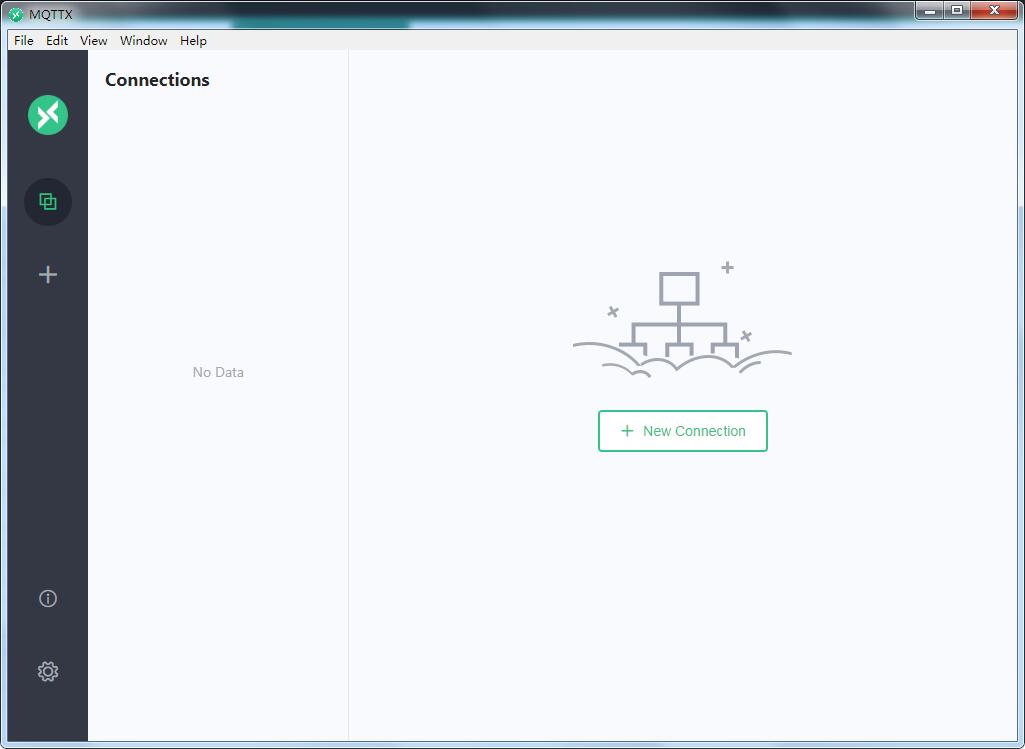Image resolution: width=1025 pixels, height=749 pixels.
Task: Show the Help menu
Action: pyautogui.click(x=193, y=41)
